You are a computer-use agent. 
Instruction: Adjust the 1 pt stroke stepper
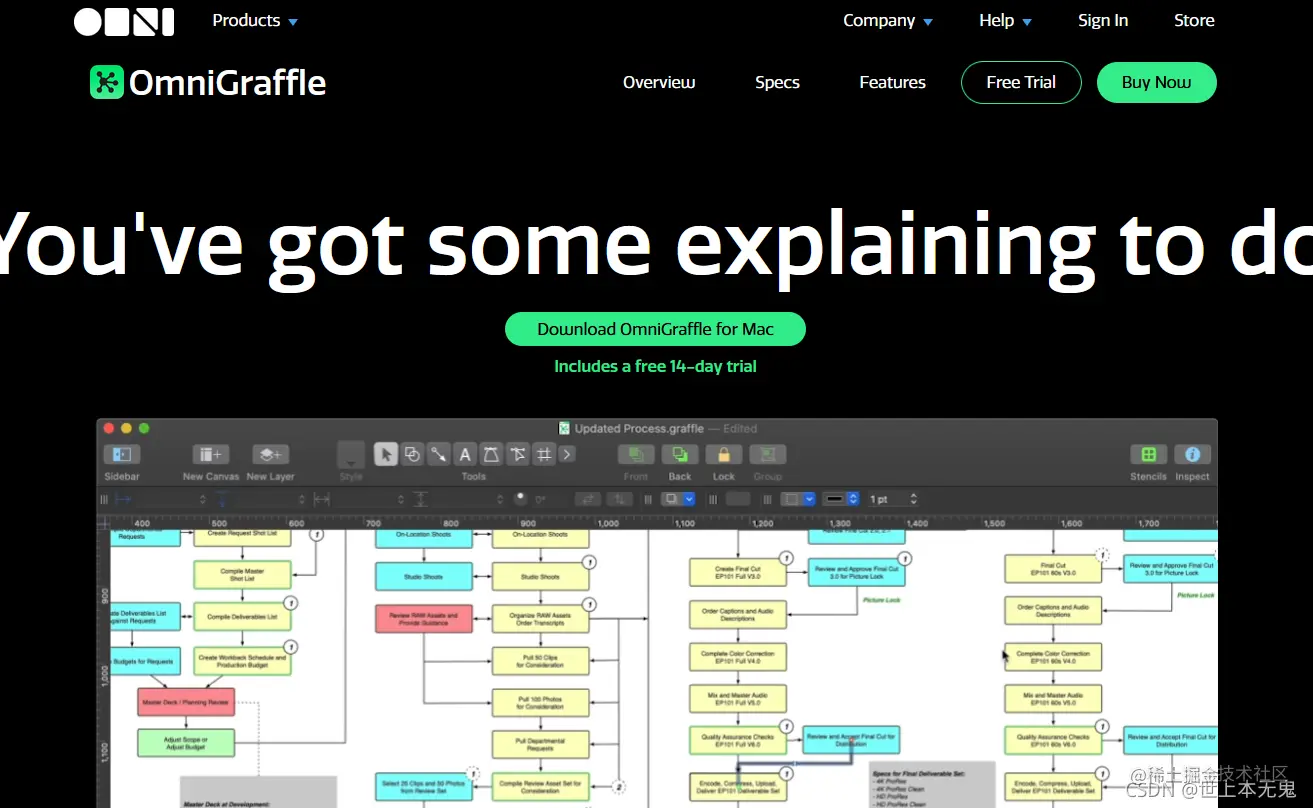[x=914, y=499]
